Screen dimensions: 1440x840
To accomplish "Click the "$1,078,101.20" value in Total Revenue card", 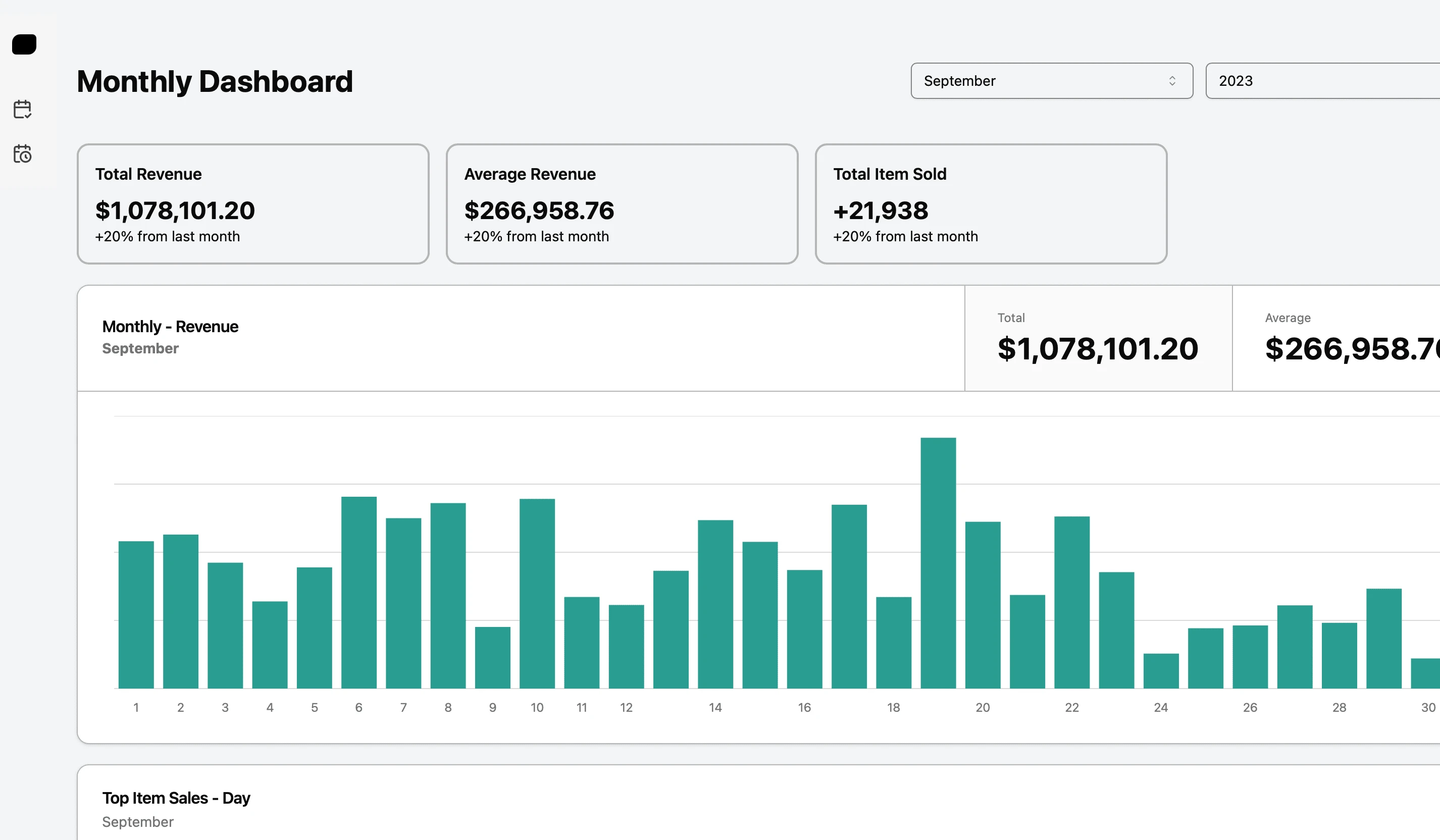I will 175,211.
